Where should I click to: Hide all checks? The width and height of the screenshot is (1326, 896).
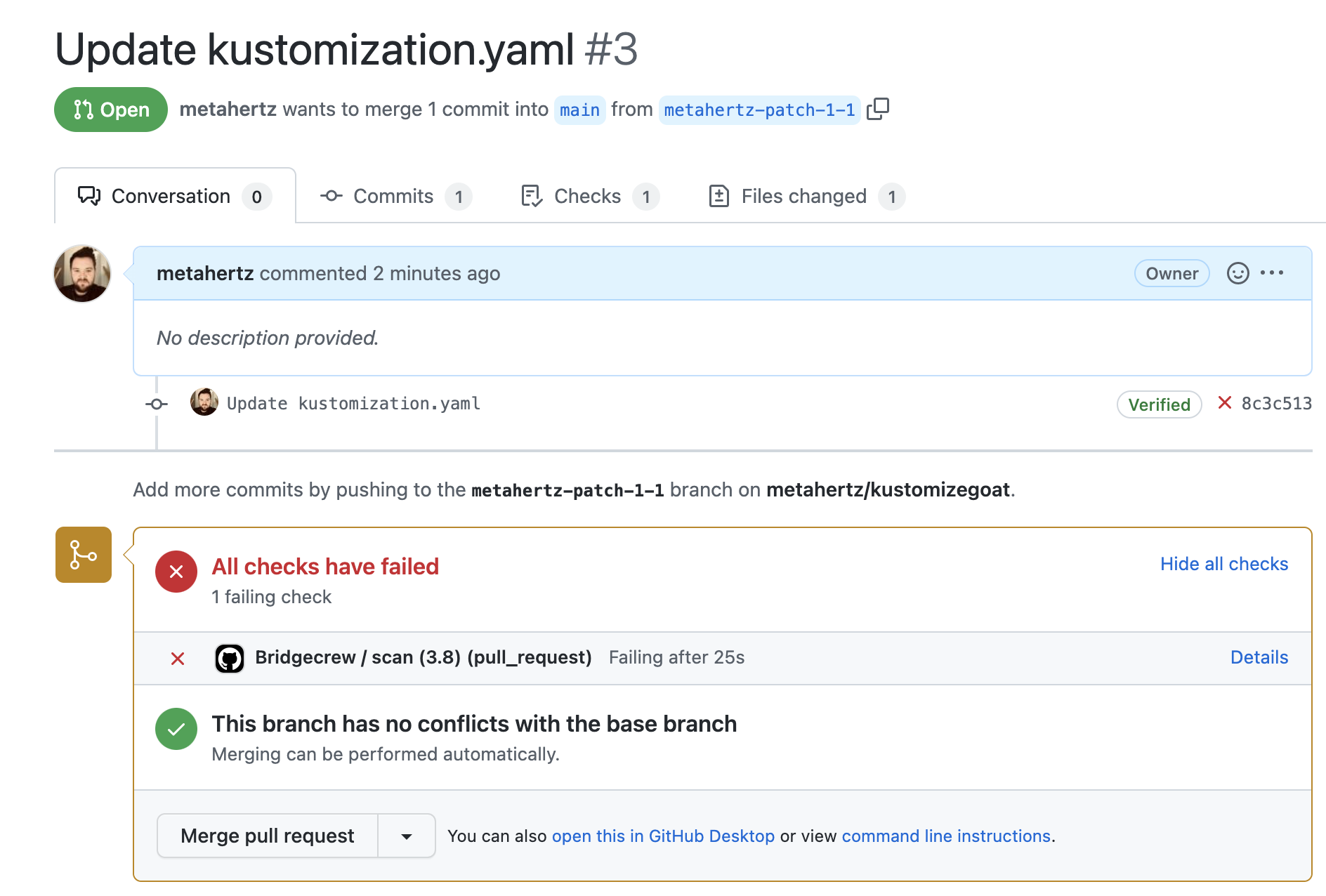pos(1224,564)
